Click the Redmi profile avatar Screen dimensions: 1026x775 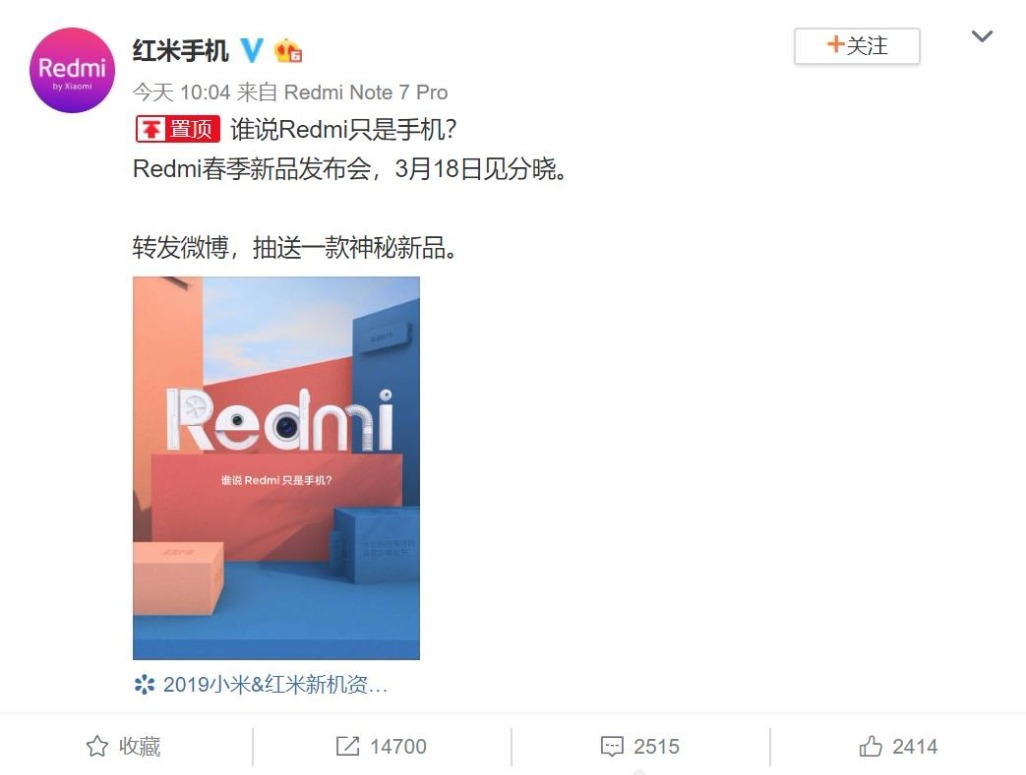pos(72,70)
